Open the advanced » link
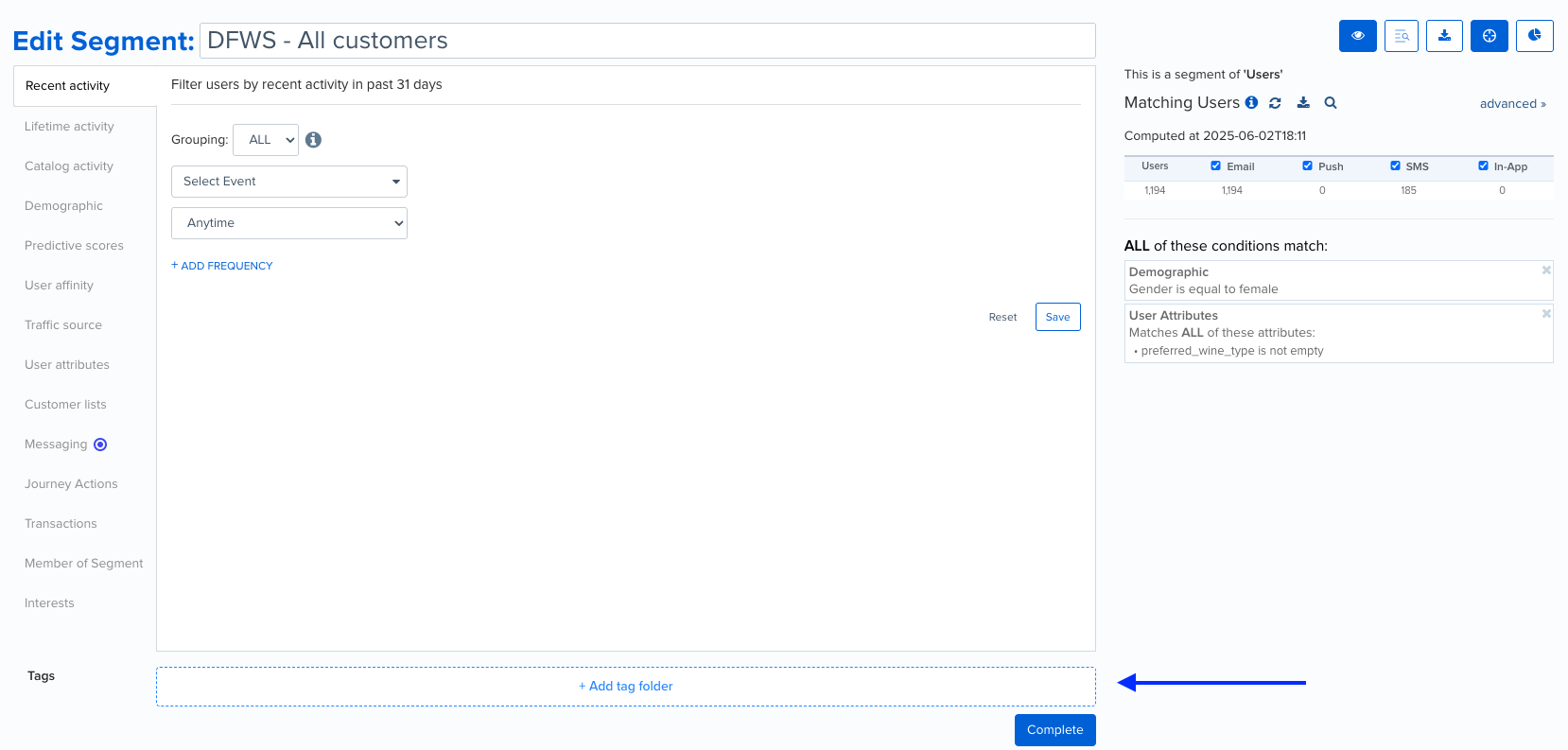The height and width of the screenshot is (750, 1568). click(1512, 104)
